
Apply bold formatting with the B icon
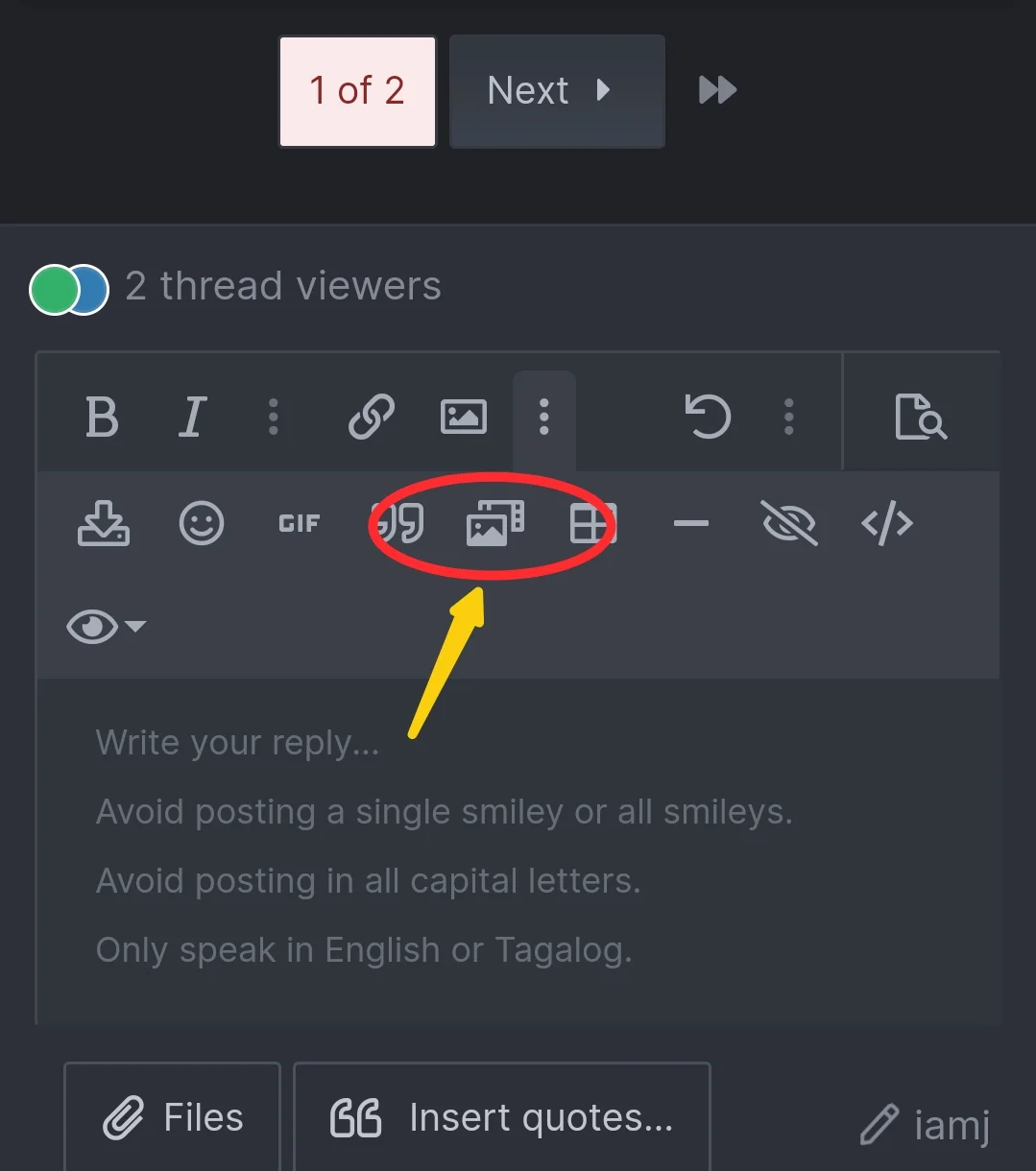tap(102, 417)
